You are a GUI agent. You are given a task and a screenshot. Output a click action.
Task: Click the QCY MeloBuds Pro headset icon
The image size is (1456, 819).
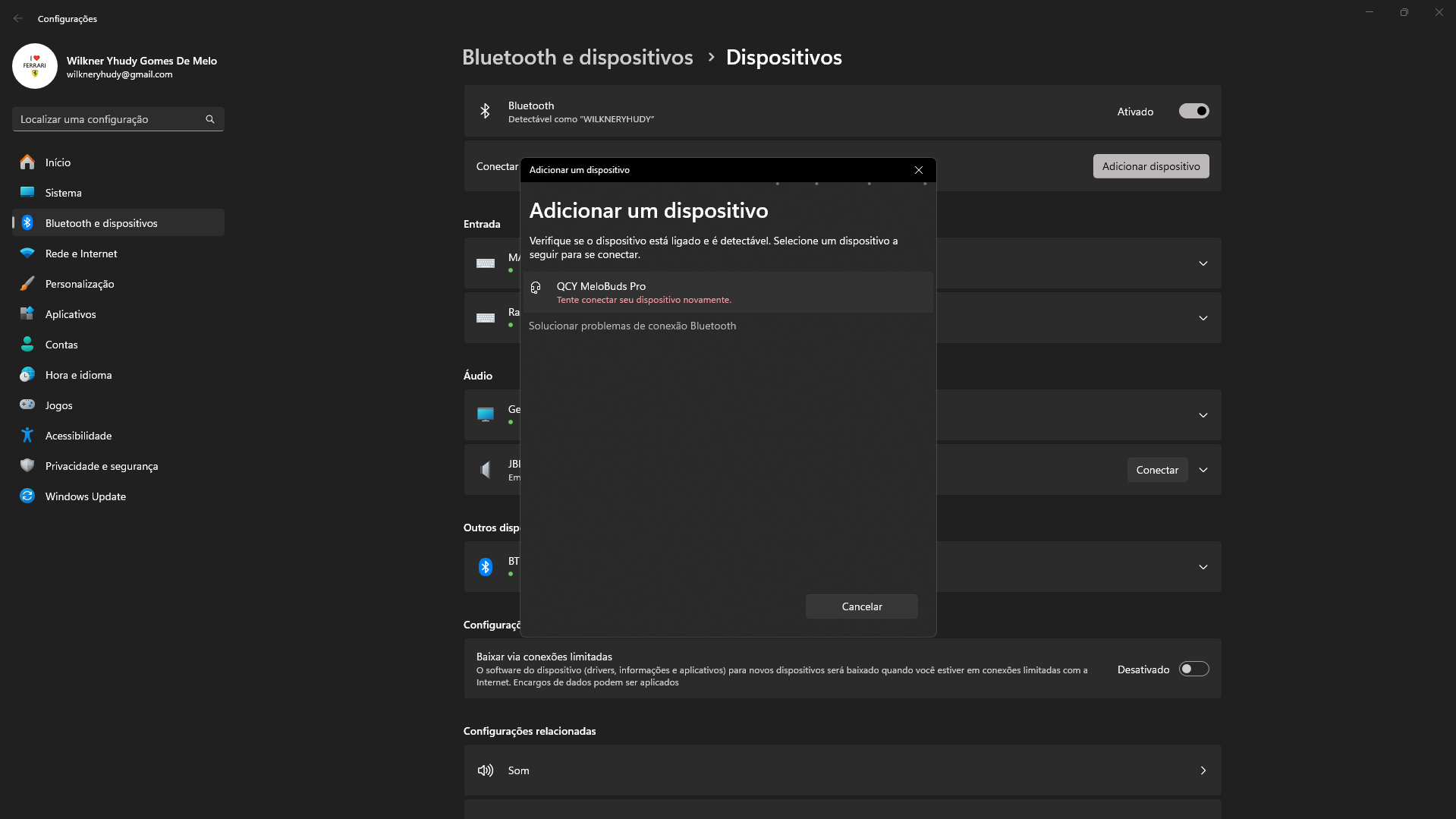[x=536, y=288]
